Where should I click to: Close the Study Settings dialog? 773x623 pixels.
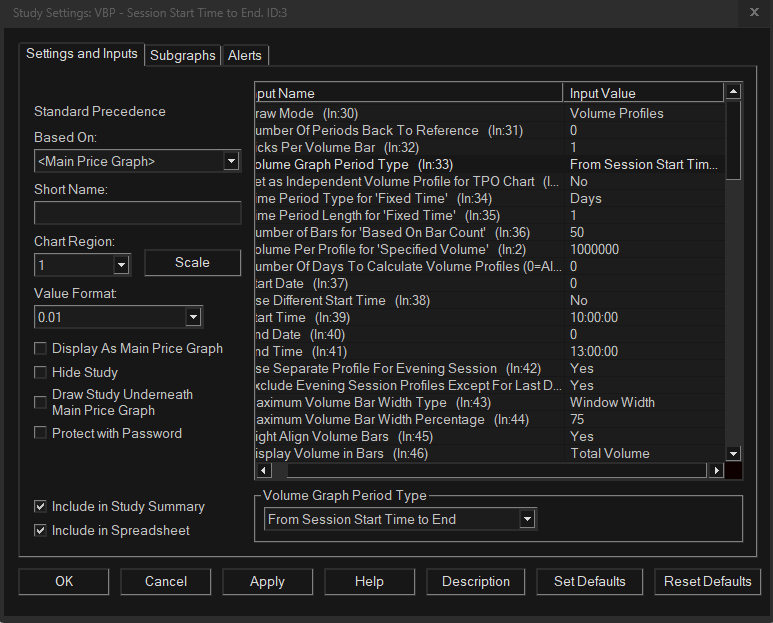pyautogui.click(x=753, y=13)
